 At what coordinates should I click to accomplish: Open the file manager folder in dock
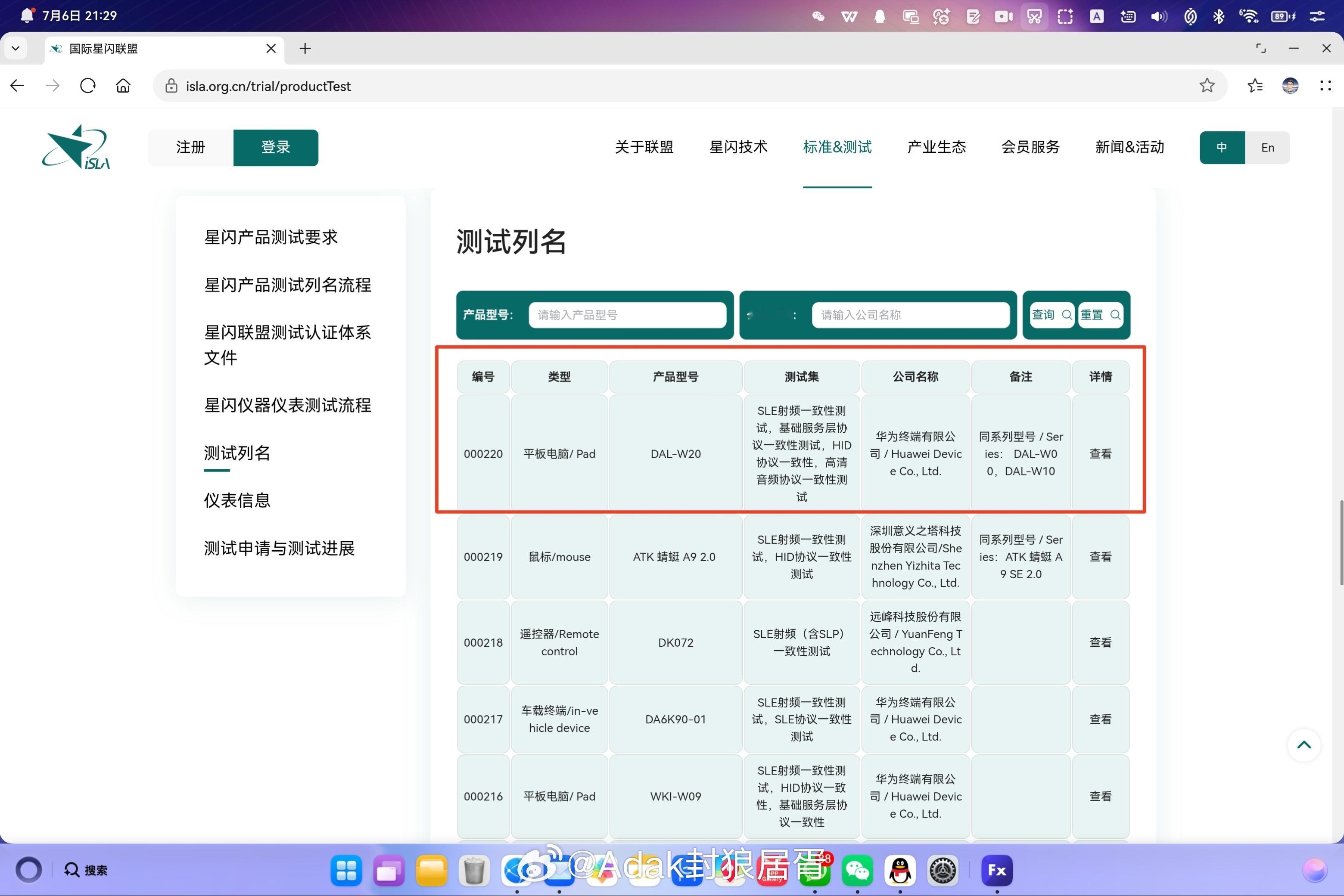click(431, 871)
